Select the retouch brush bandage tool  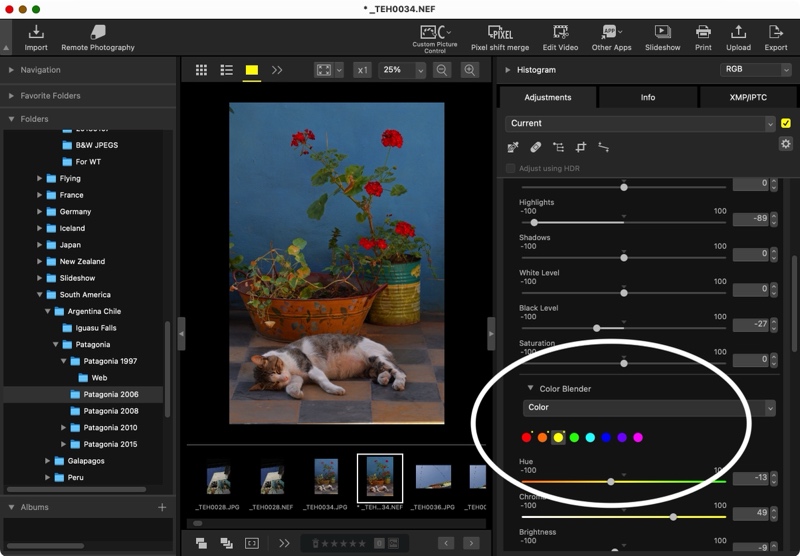tap(535, 147)
